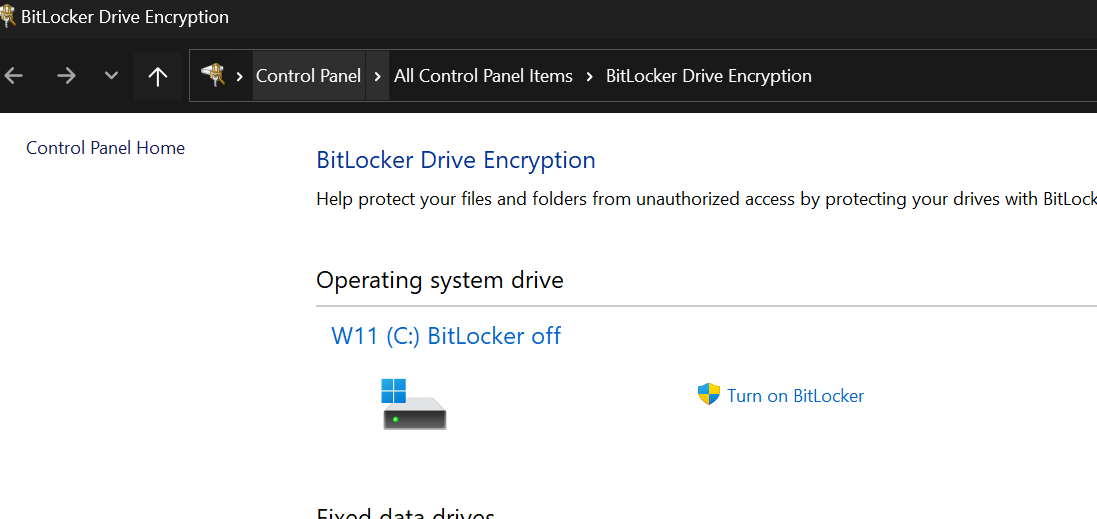The height and width of the screenshot is (519, 1097).
Task: Go forward using the right arrow
Action: pyautogui.click(x=66, y=76)
